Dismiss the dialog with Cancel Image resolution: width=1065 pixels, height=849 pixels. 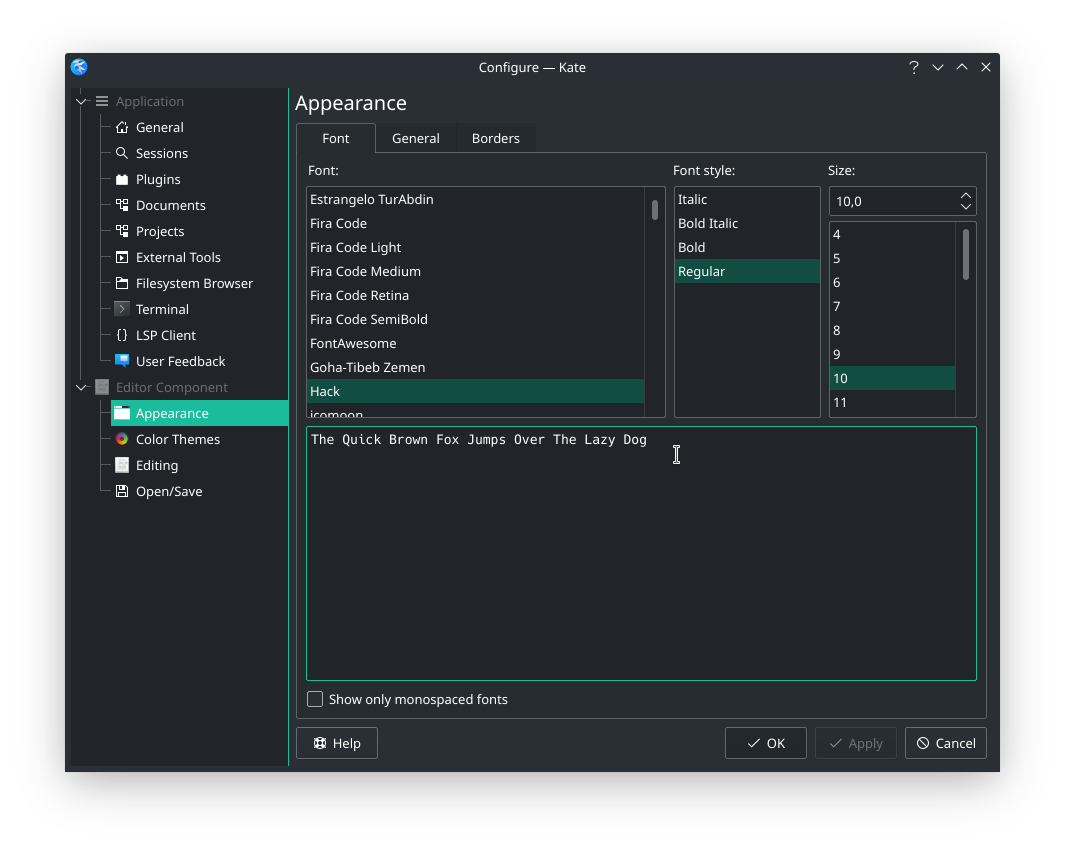pyautogui.click(x=945, y=743)
